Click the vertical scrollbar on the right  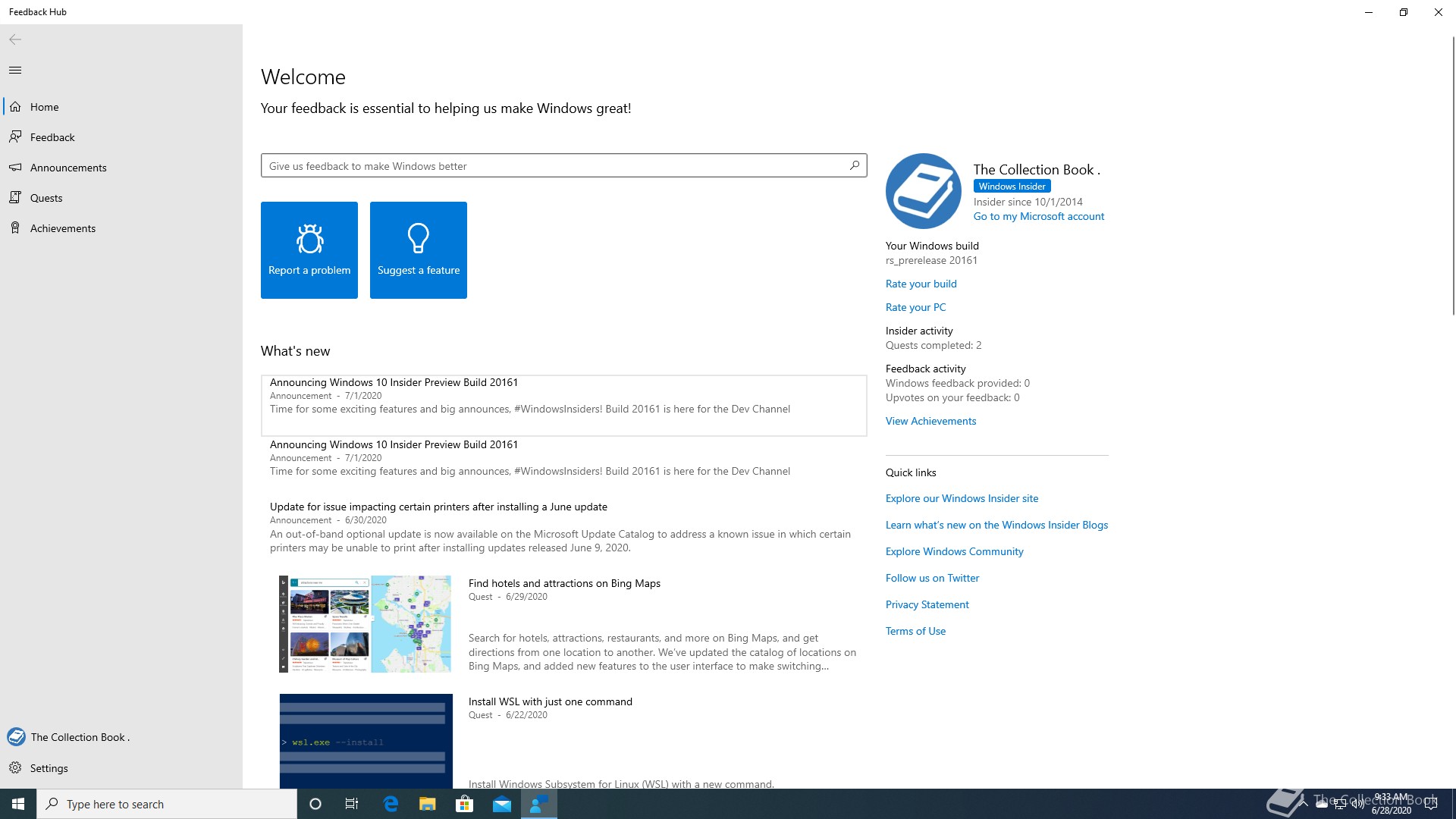1452,174
